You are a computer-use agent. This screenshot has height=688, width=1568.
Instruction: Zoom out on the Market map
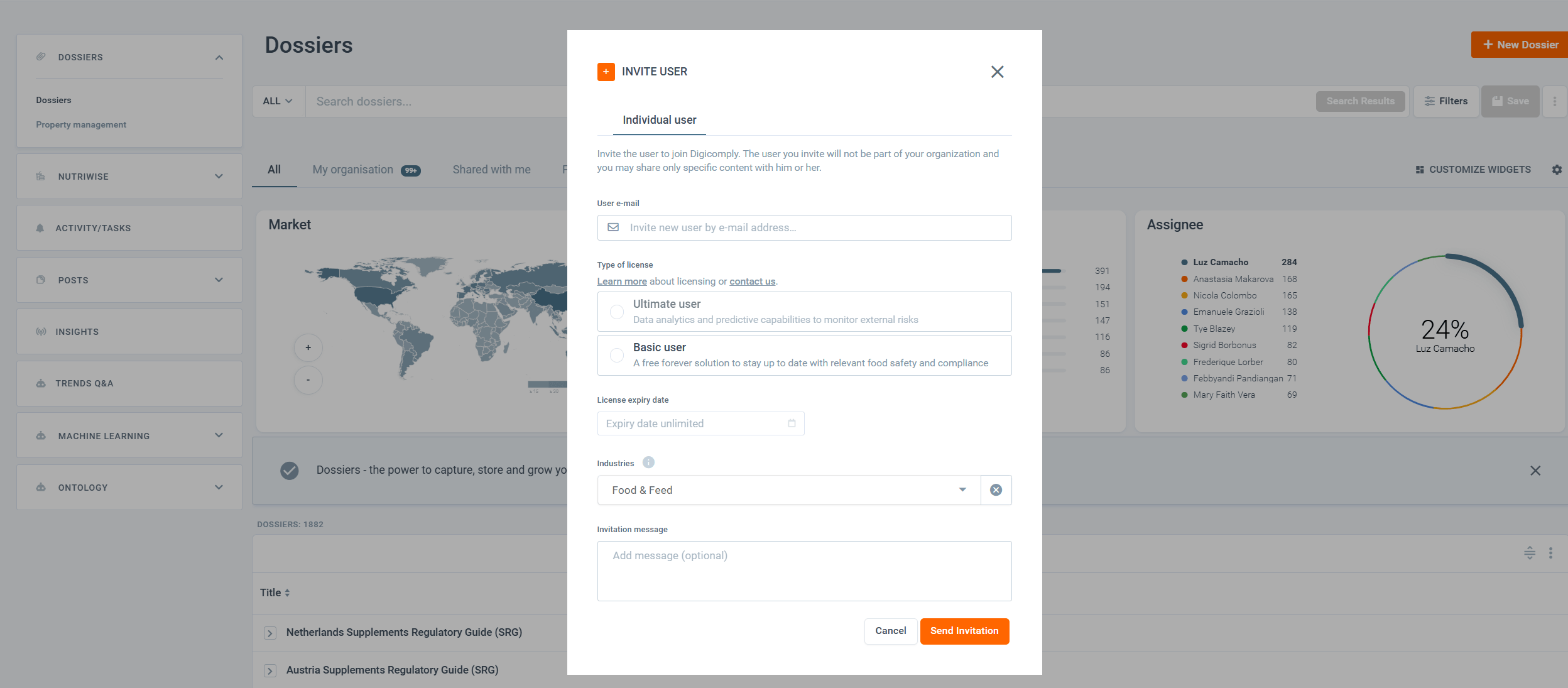(x=308, y=380)
